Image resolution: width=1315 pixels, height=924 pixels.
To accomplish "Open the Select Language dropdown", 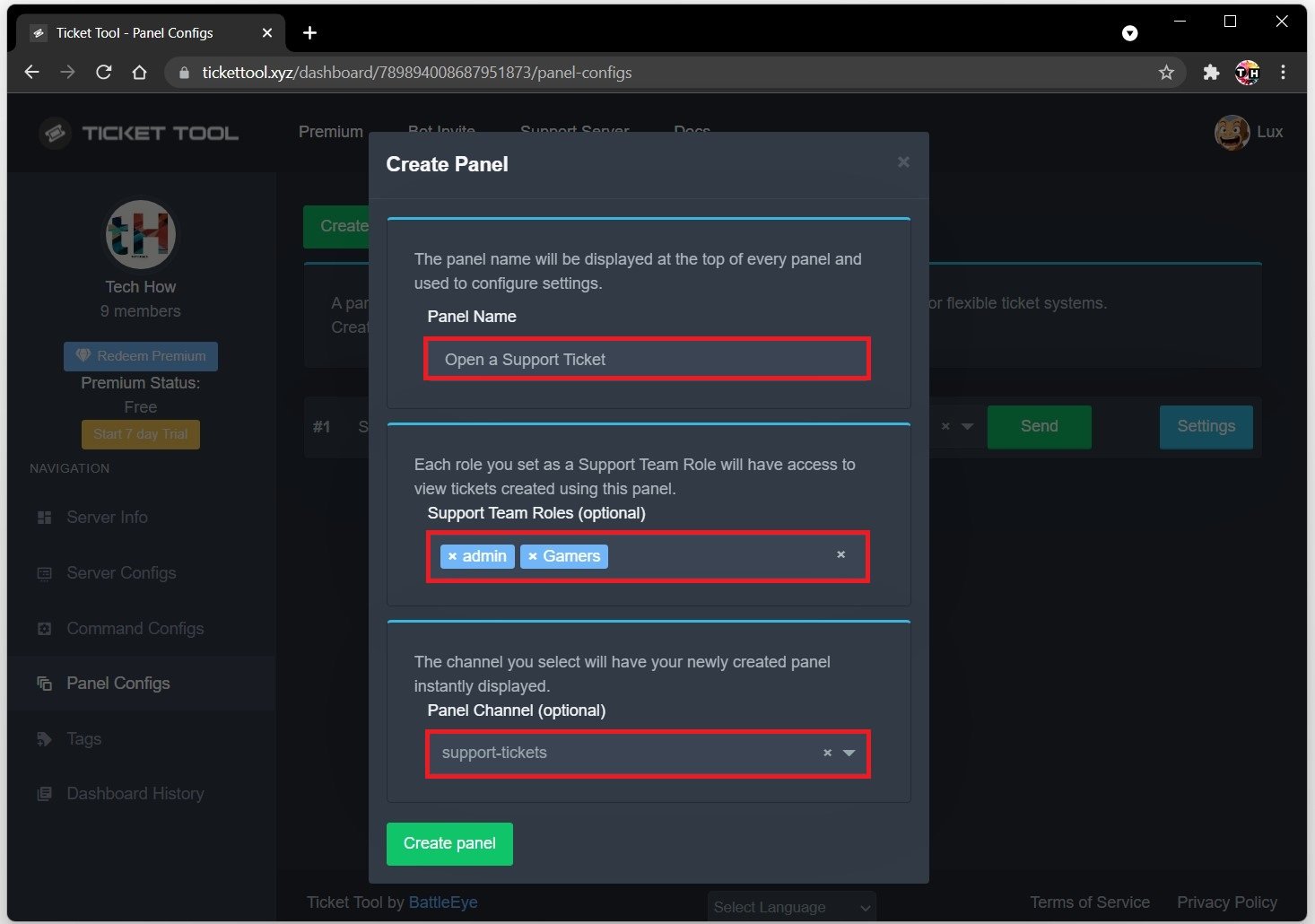I will 791,907.
